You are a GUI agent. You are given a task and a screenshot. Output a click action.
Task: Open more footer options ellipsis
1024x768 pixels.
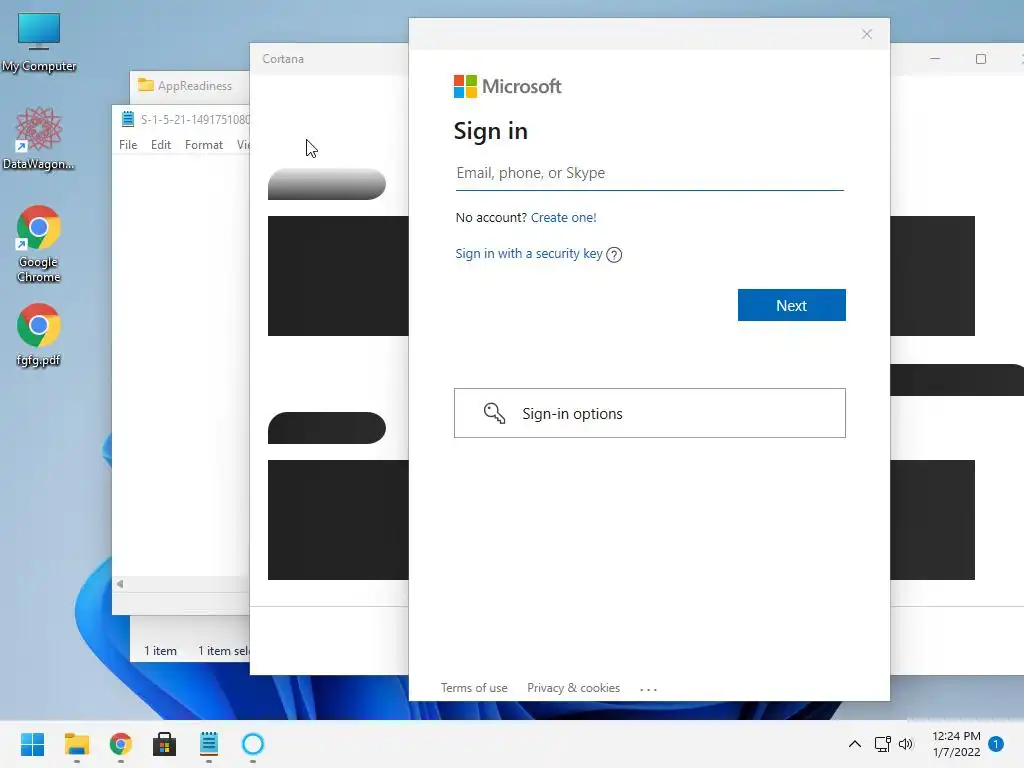coord(648,689)
